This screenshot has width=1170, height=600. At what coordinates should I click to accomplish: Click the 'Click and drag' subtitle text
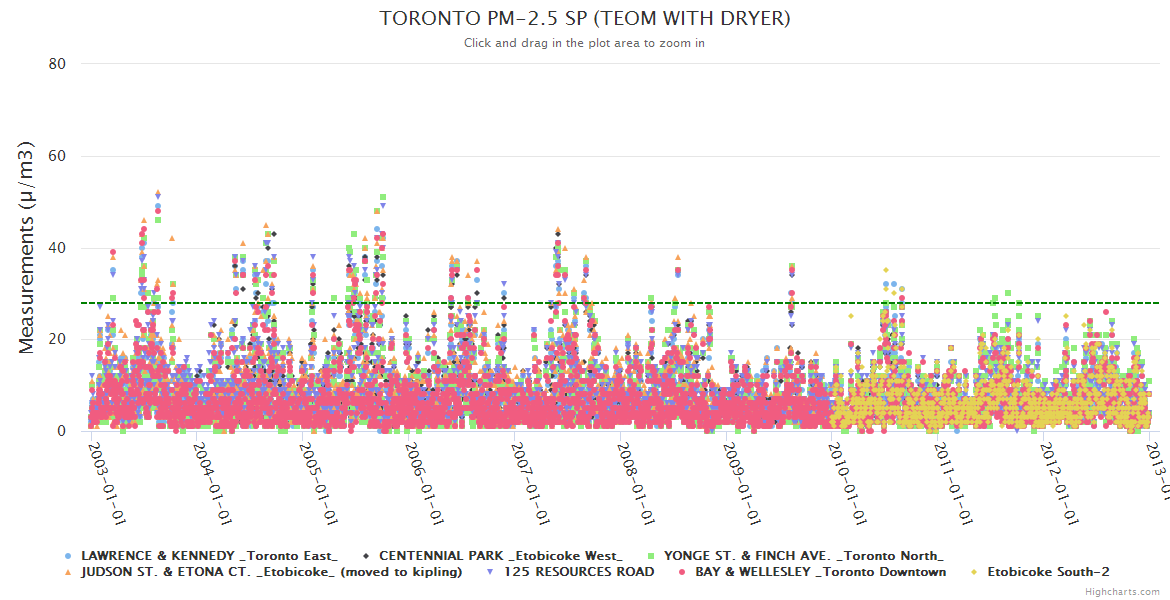point(585,43)
